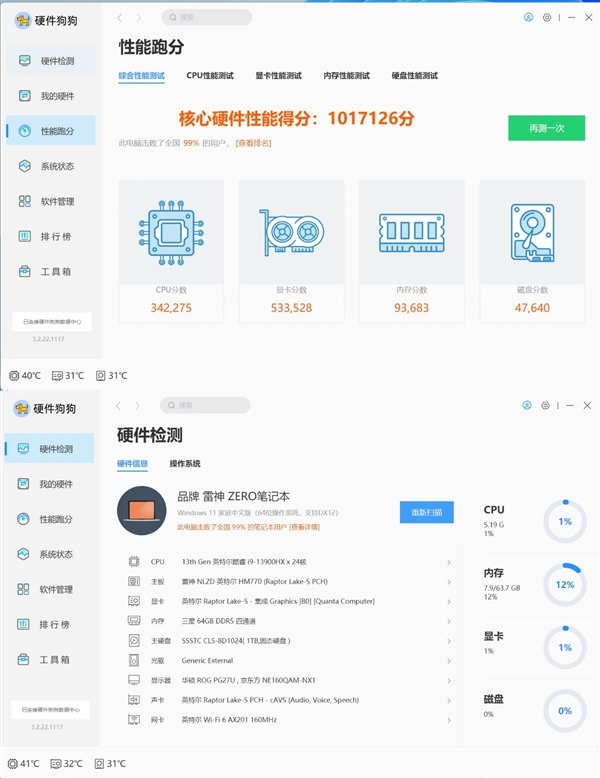
Task: Click 显卡 score value 533,528
Action: pos(292,308)
